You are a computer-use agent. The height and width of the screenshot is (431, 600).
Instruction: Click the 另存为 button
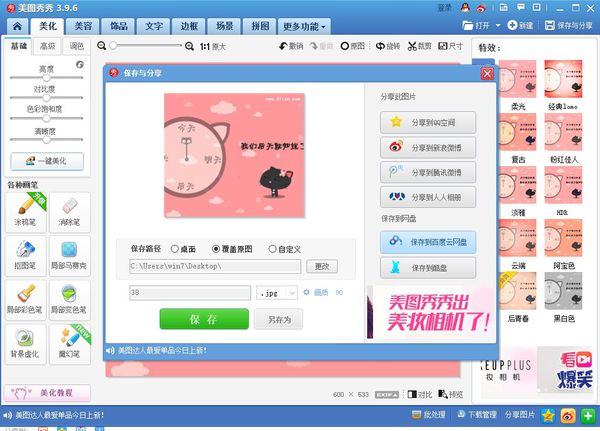tap(279, 320)
